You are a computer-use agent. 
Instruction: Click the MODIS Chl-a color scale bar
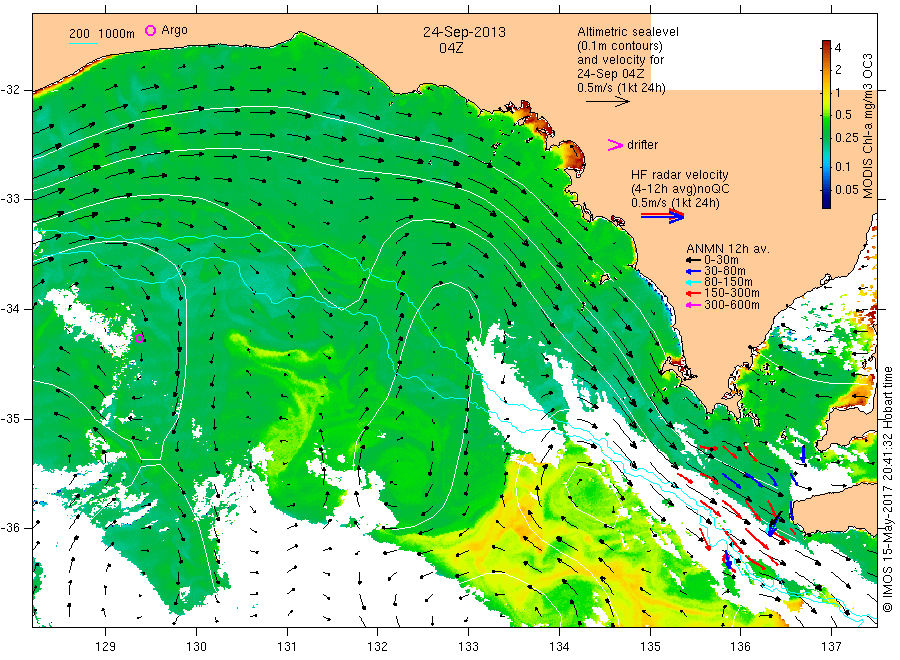click(826, 124)
